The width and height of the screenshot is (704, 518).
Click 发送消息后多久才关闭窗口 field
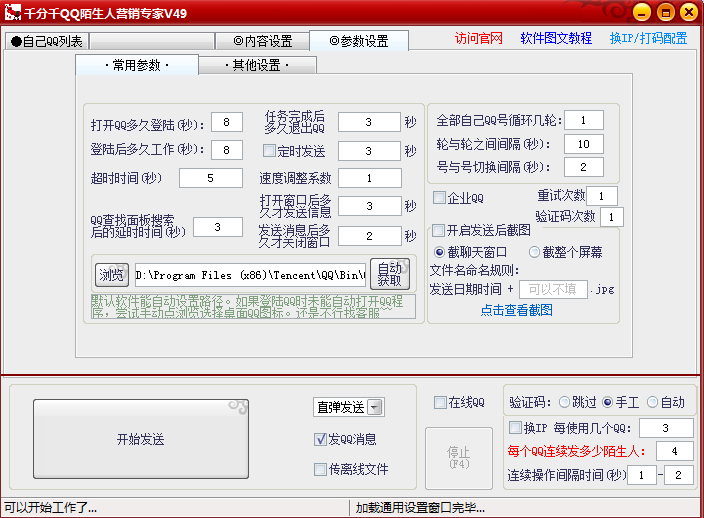tap(370, 236)
